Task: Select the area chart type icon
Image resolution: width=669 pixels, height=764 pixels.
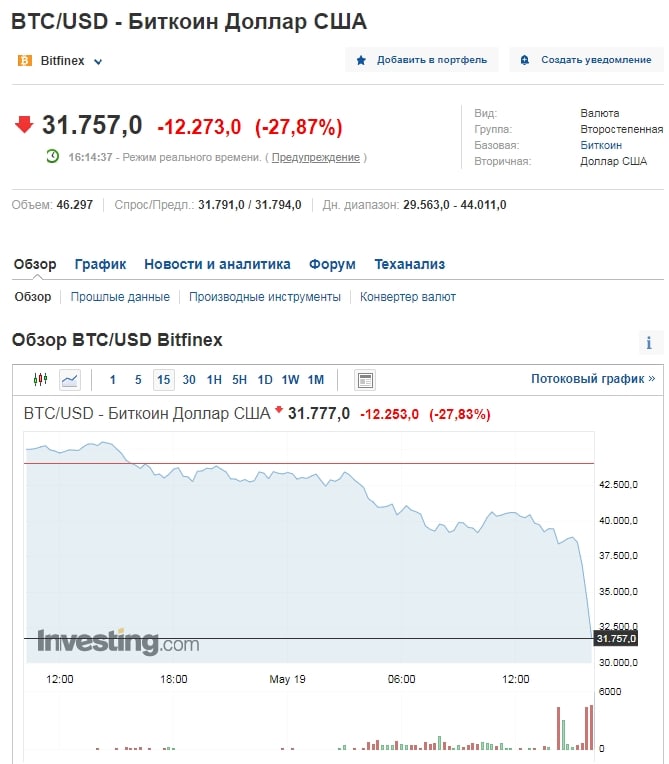Action: coord(70,380)
